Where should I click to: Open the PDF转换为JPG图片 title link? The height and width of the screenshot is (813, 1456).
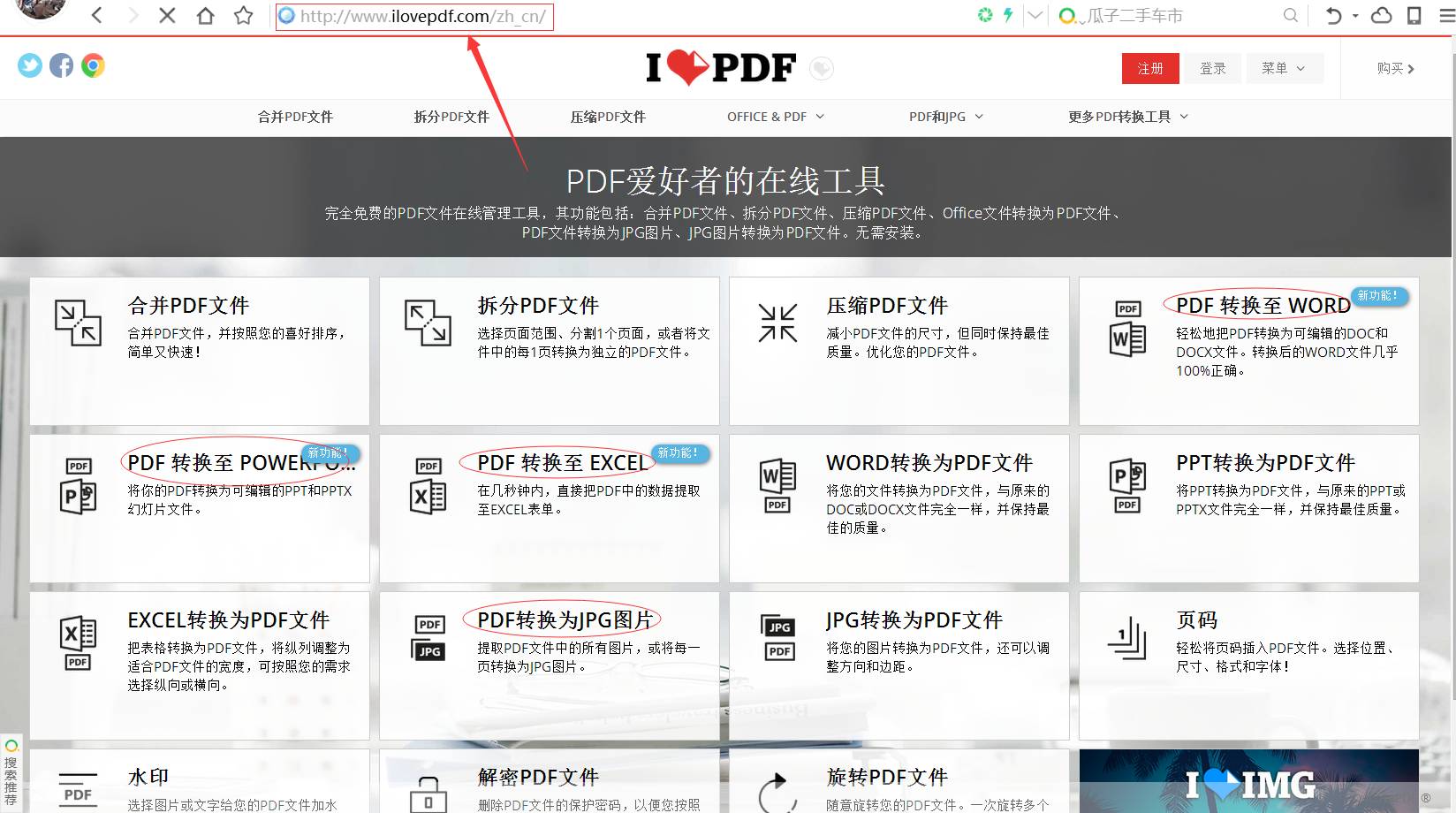point(565,620)
